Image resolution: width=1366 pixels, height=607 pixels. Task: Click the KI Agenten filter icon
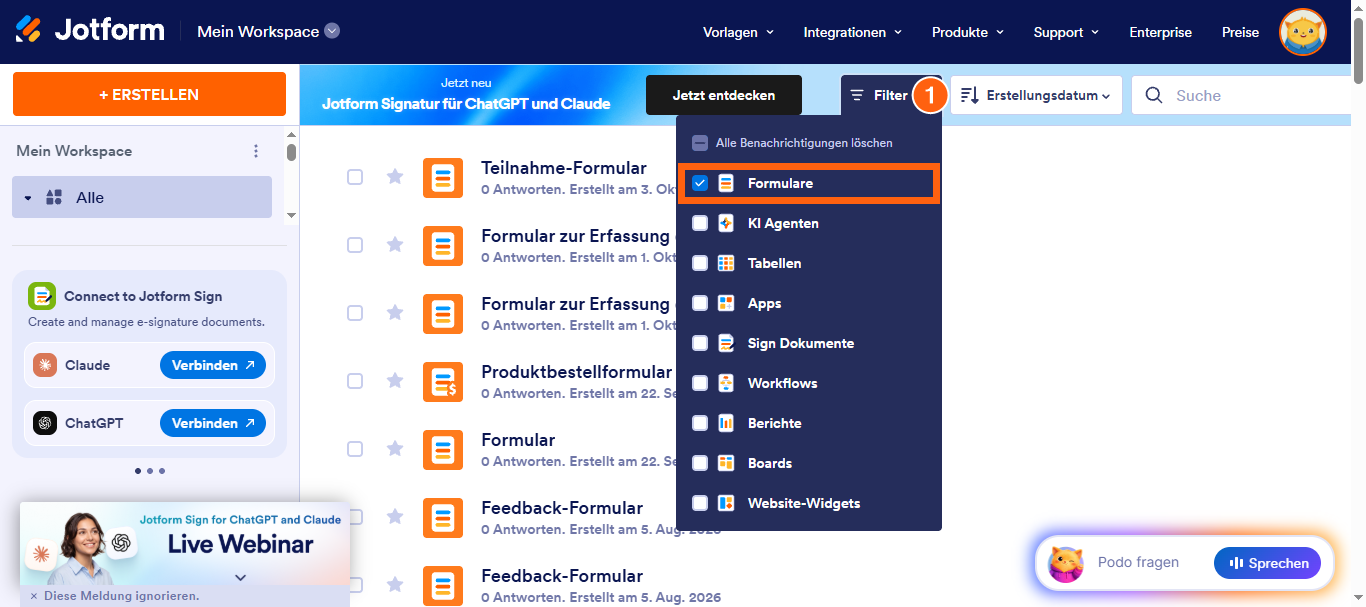pos(727,223)
